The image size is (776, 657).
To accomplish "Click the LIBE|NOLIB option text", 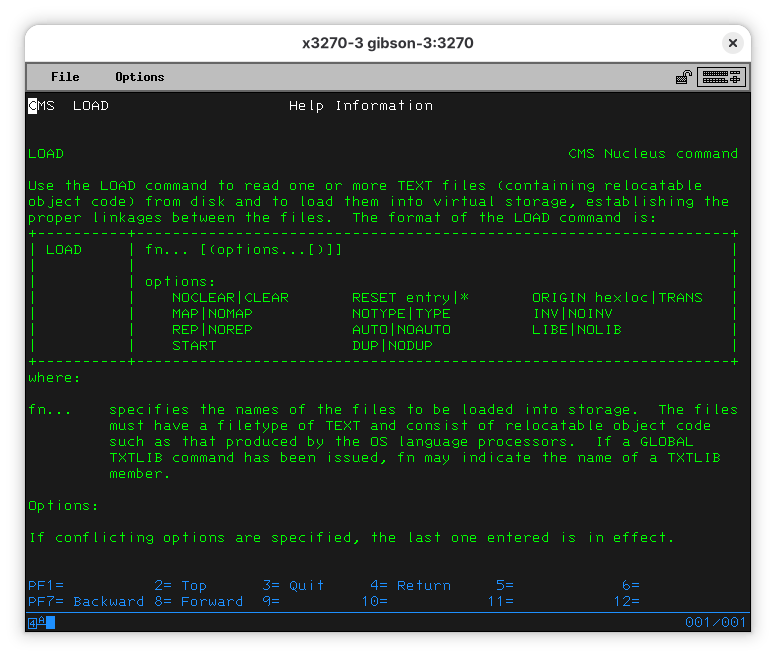I will 577,330.
